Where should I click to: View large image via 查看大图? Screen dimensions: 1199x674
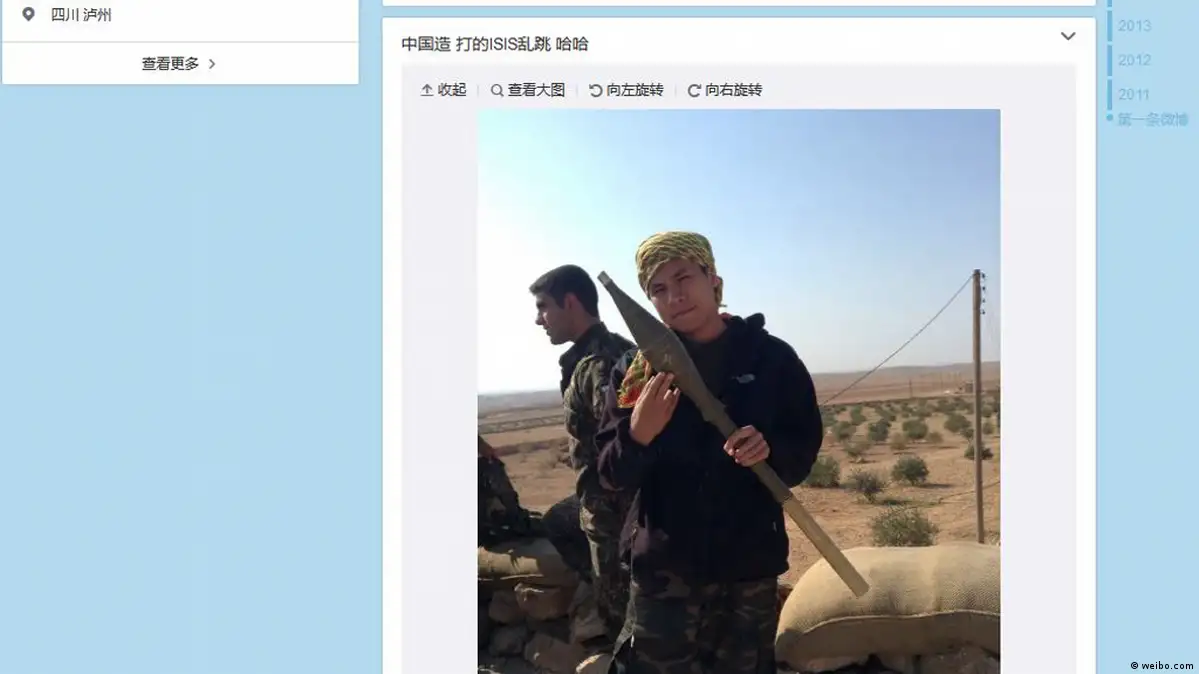tap(528, 90)
